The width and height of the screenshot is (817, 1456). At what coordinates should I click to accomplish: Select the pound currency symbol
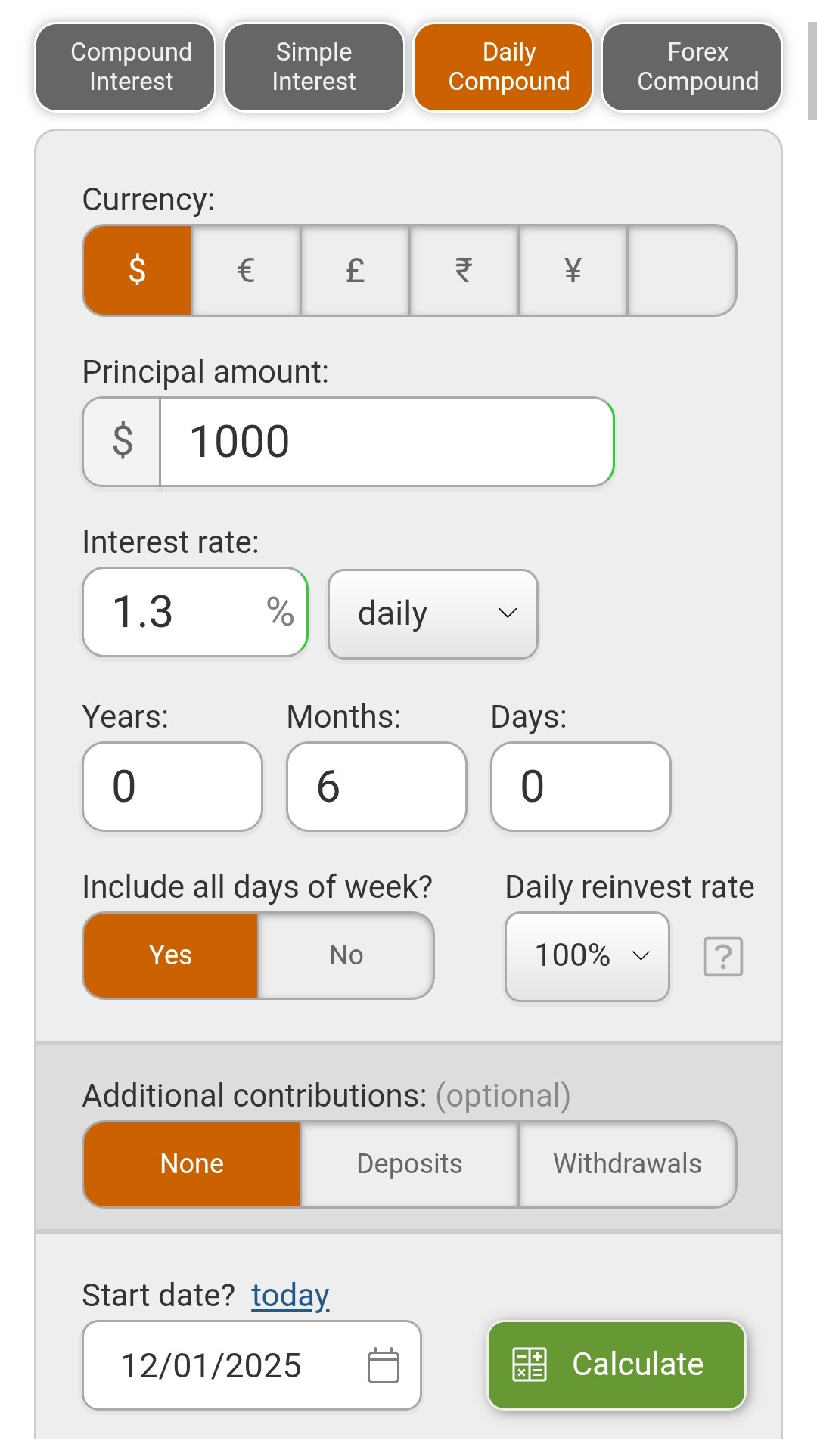point(355,270)
